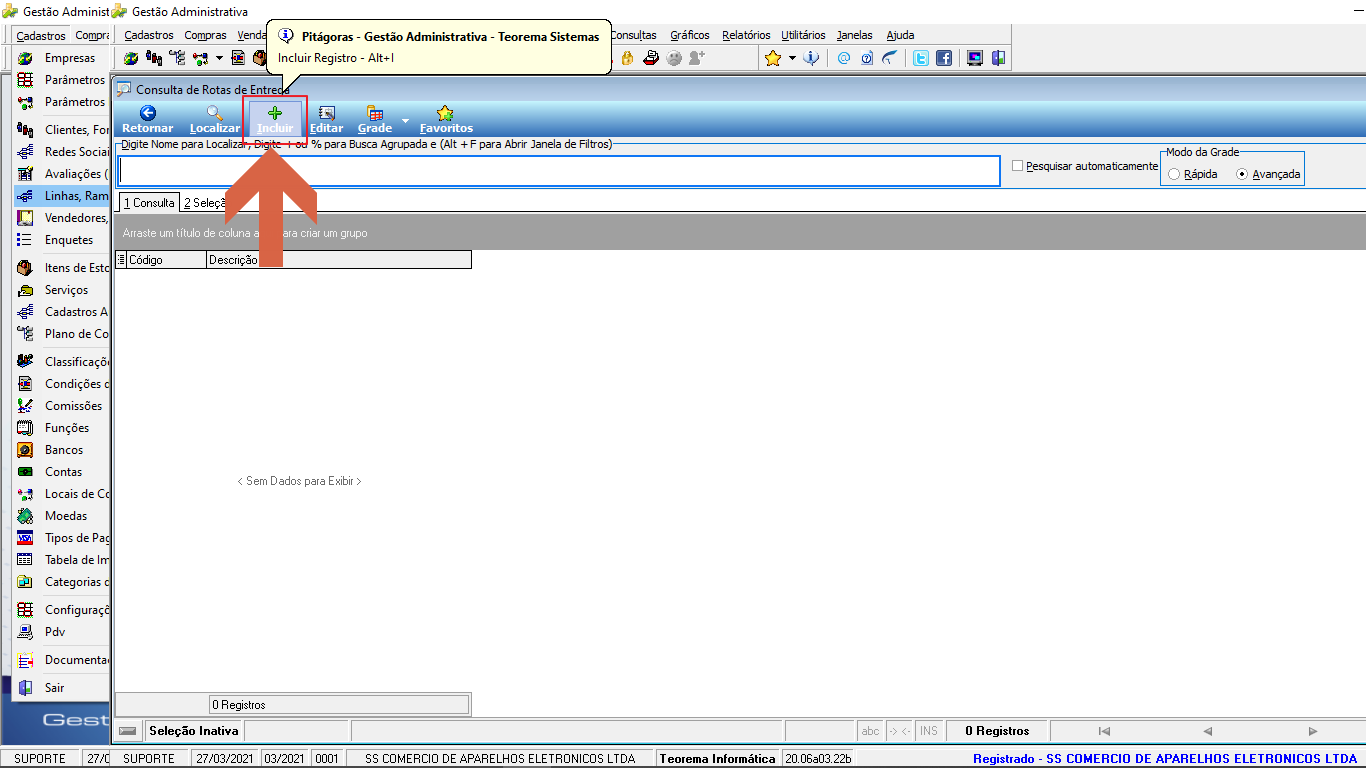Click the keyboard icon beside Seleção Inativa
Viewport: 1366px width, 768px height.
coord(127,731)
